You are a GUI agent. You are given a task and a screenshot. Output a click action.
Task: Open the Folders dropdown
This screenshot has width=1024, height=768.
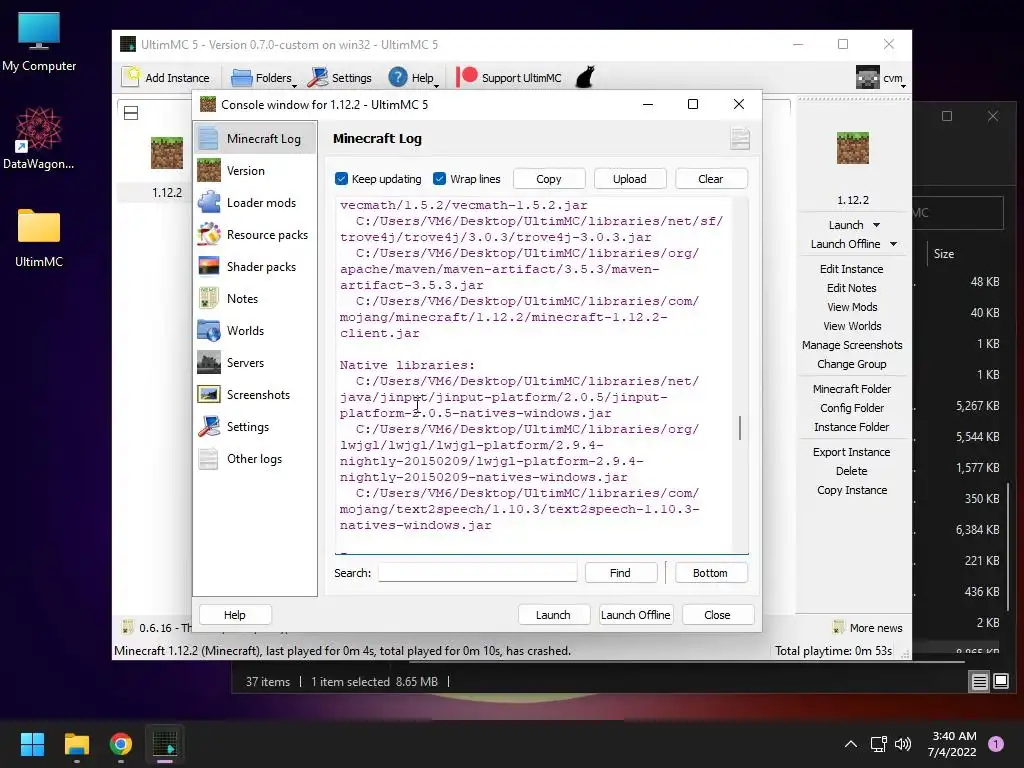263,78
